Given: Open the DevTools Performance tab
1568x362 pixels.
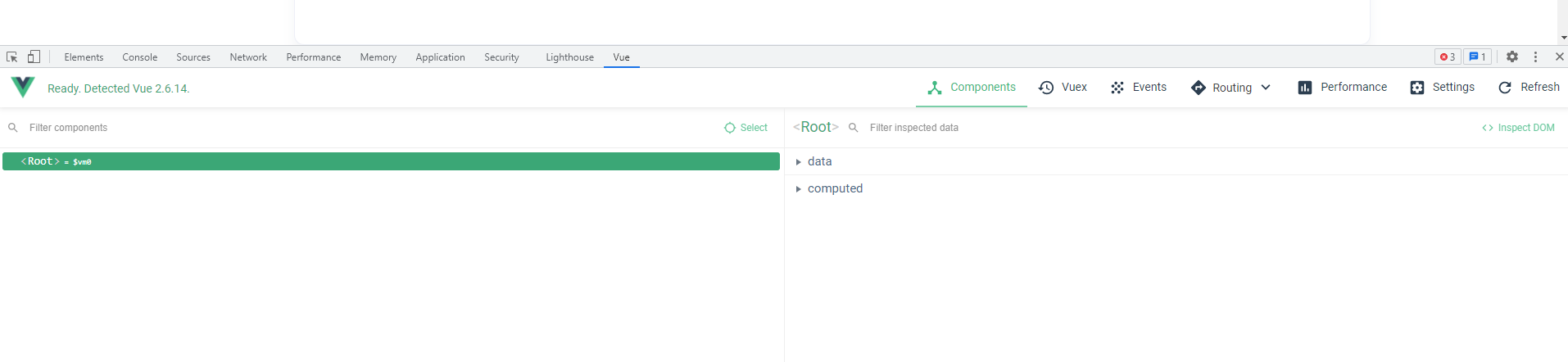Looking at the screenshot, I should pyautogui.click(x=314, y=57).
